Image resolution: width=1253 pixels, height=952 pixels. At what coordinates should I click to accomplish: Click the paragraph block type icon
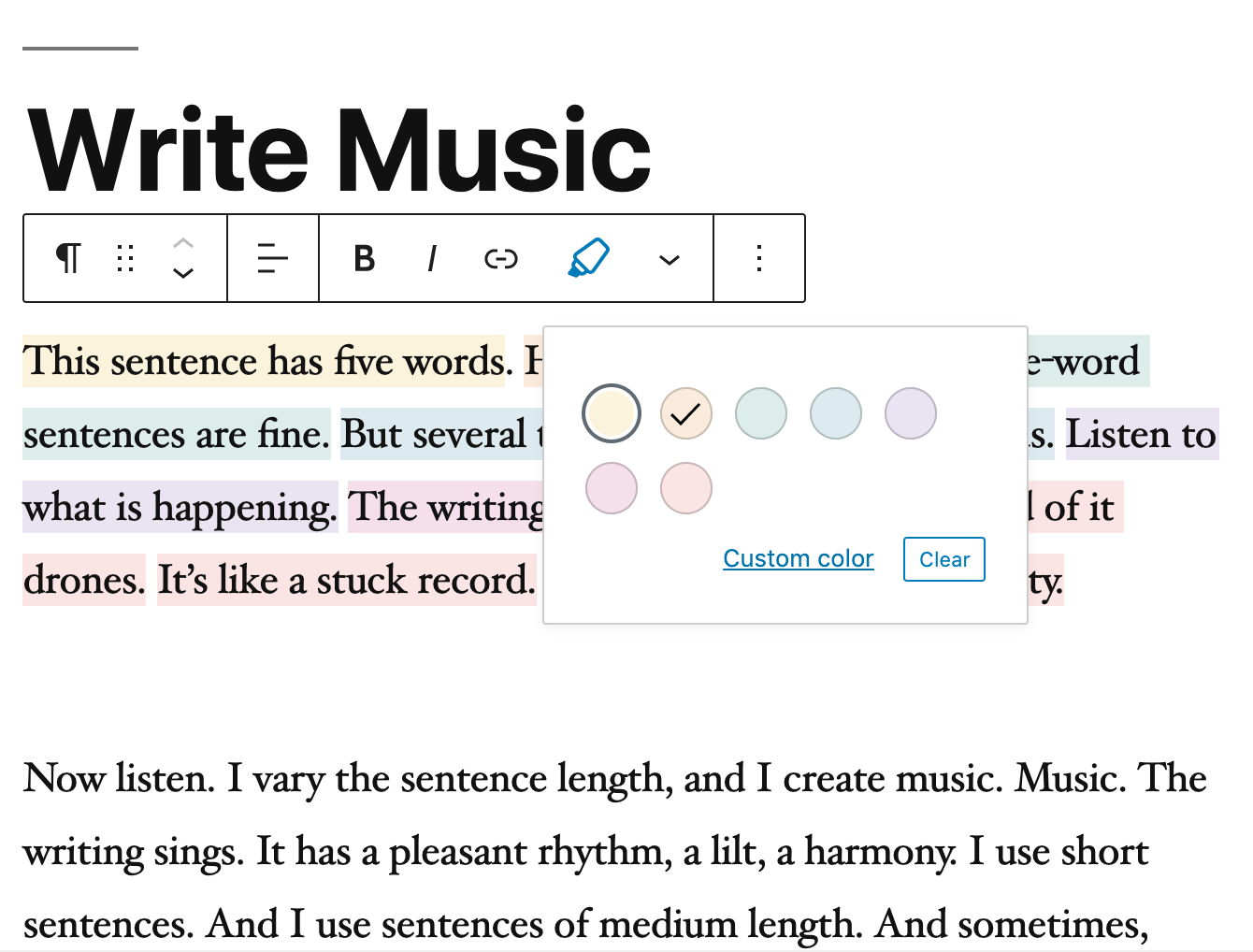(68, 258)
